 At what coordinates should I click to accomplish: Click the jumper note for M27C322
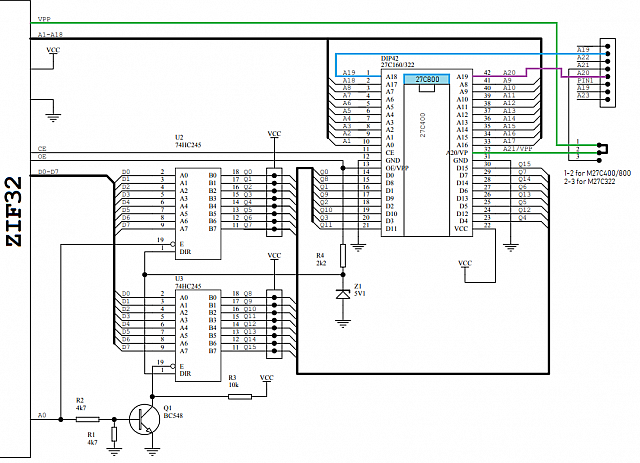click(589, 181)
